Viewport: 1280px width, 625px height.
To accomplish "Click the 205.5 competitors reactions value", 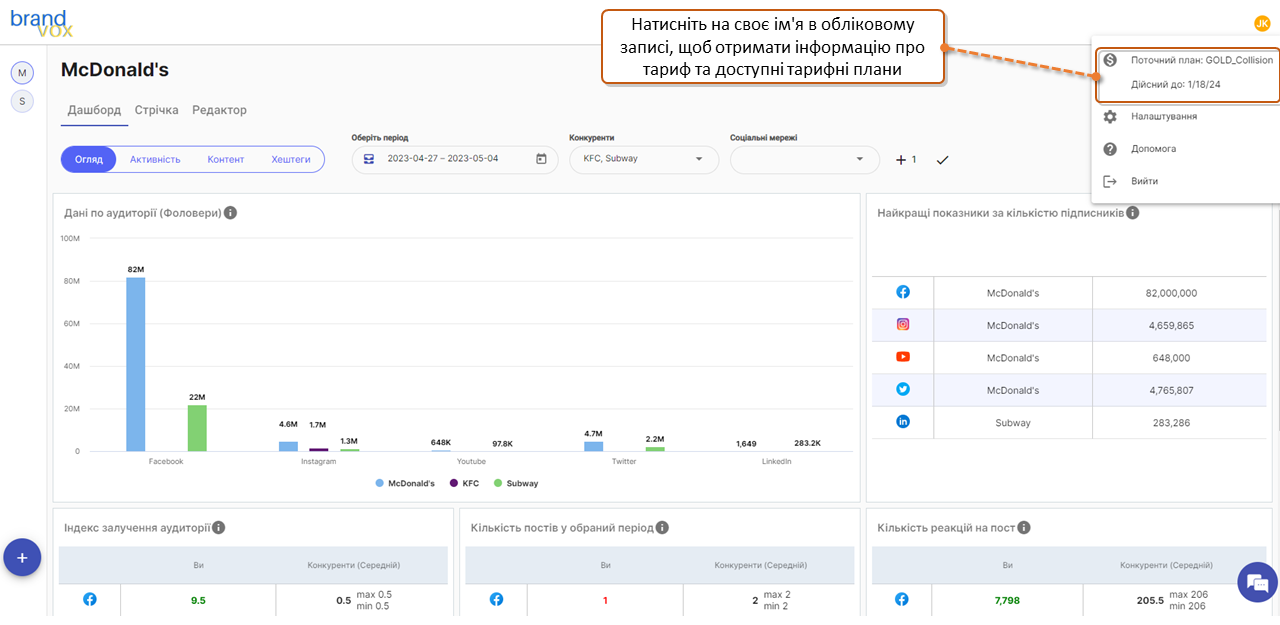I will (x=1150, y=600).
